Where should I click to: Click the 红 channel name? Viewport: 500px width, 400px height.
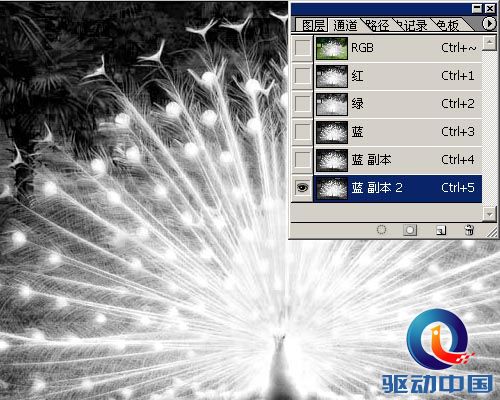(x=357, y=76)
